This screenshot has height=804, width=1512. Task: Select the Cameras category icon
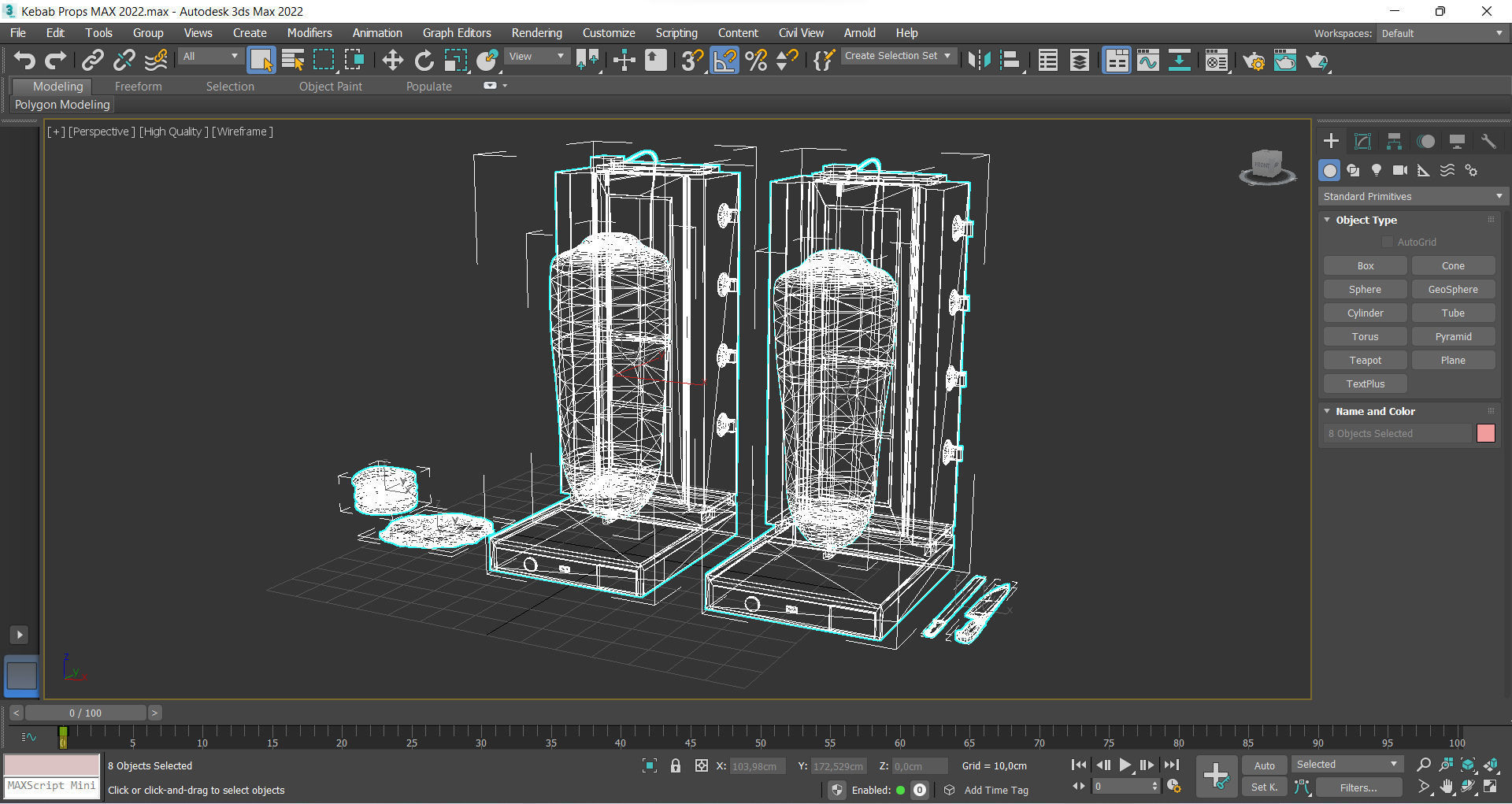(x=1400, y=170)
